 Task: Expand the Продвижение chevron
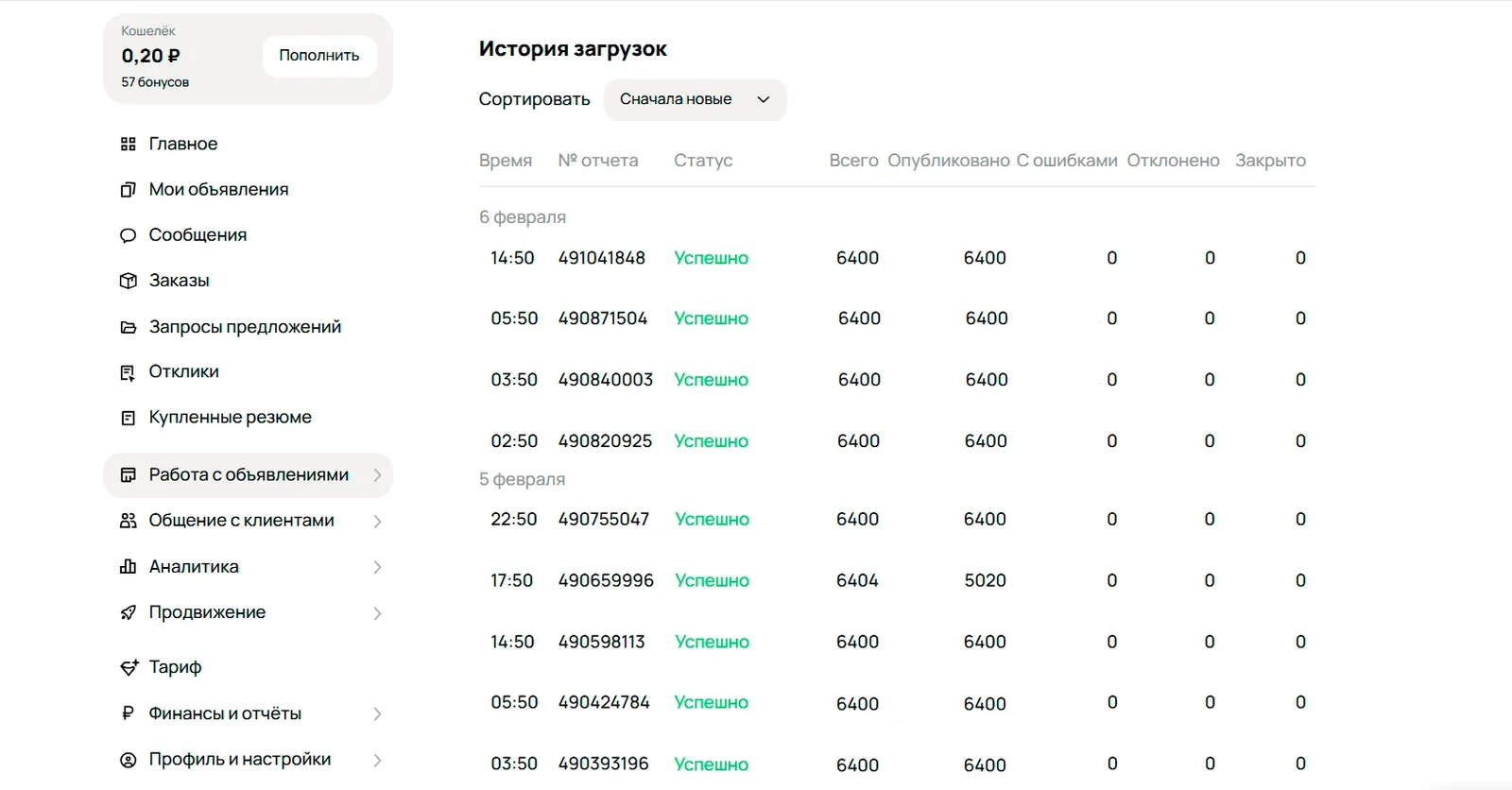377,613
